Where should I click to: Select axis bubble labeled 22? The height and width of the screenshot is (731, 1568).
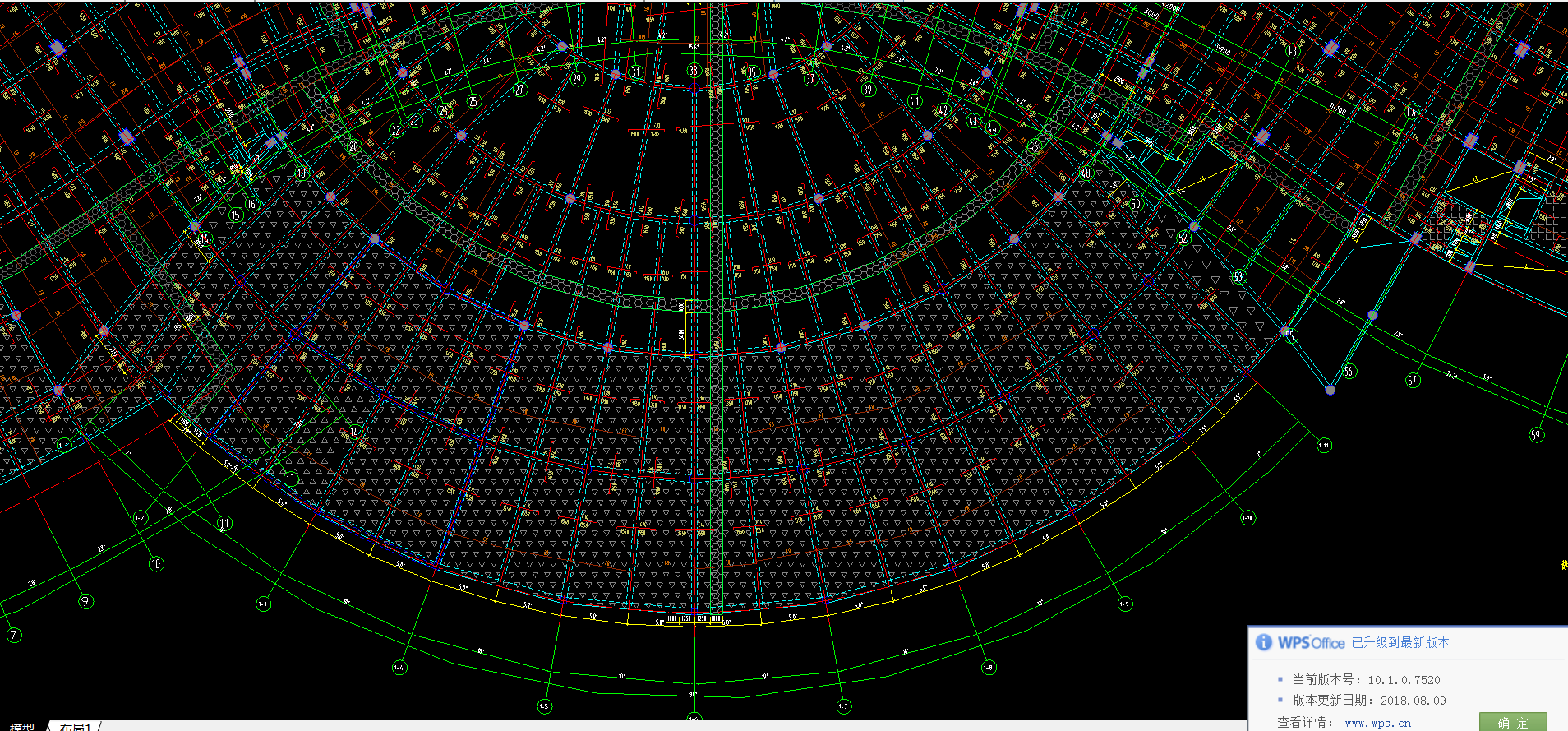[x=396, y=130]
